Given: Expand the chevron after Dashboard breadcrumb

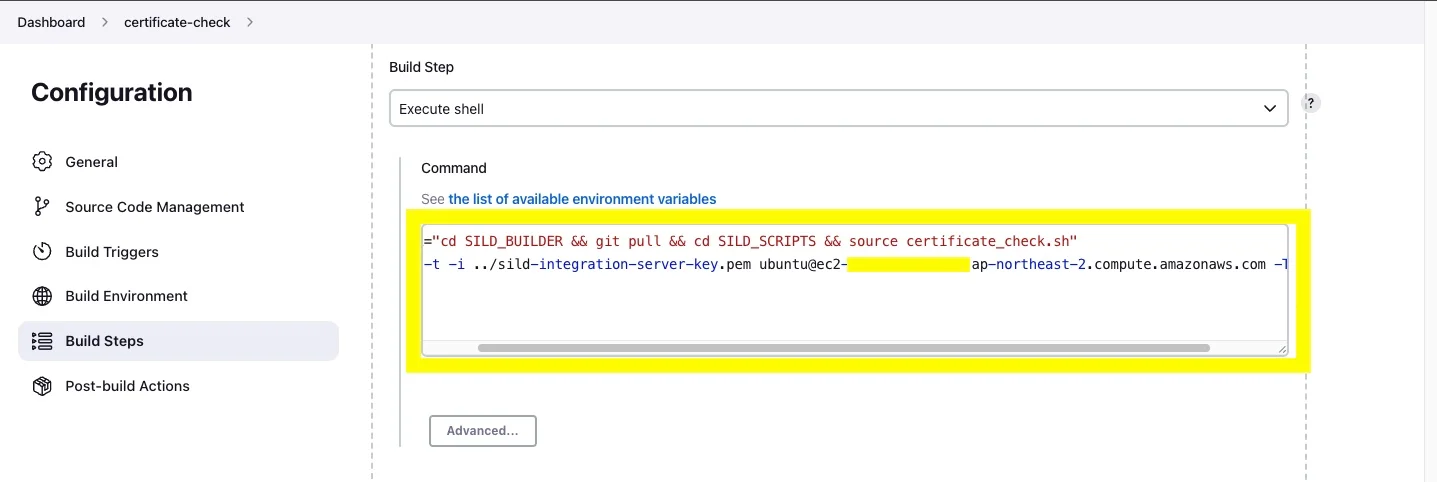Looking at the screenshot, I should coord(104,22).
